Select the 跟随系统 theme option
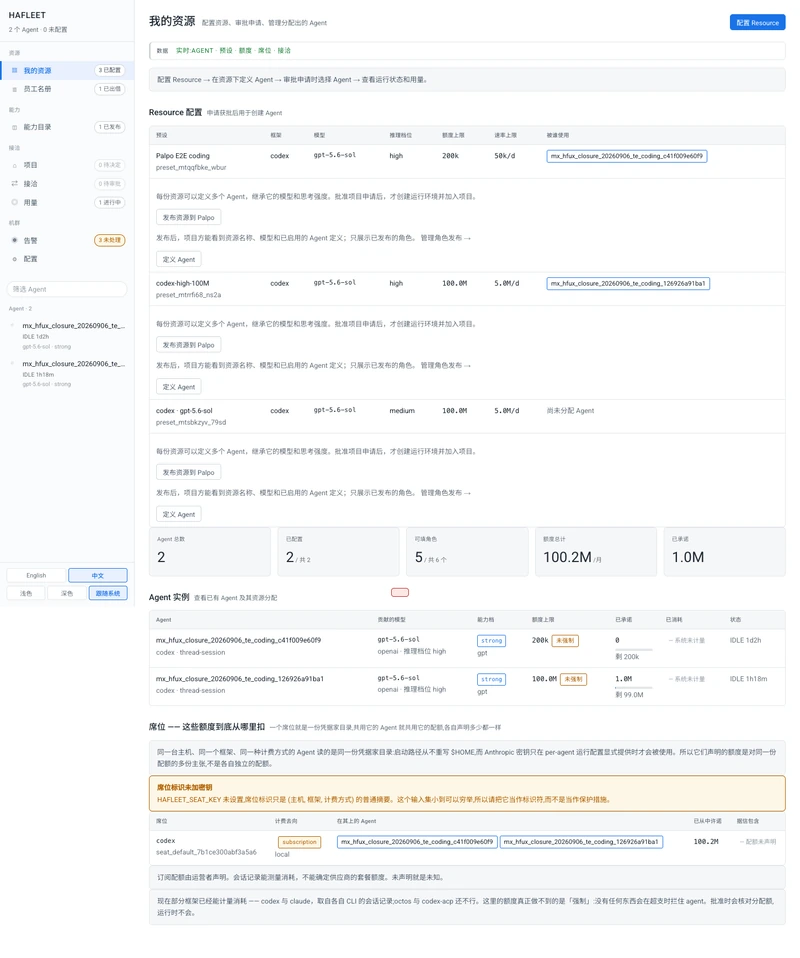The image size is (800, 958). [108, 593]
